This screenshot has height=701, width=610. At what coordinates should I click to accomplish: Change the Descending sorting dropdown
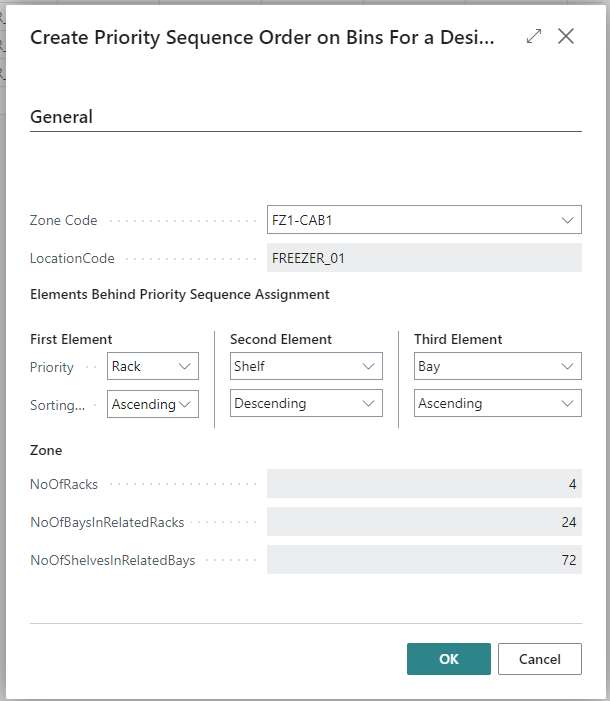[x=306, y=404]
